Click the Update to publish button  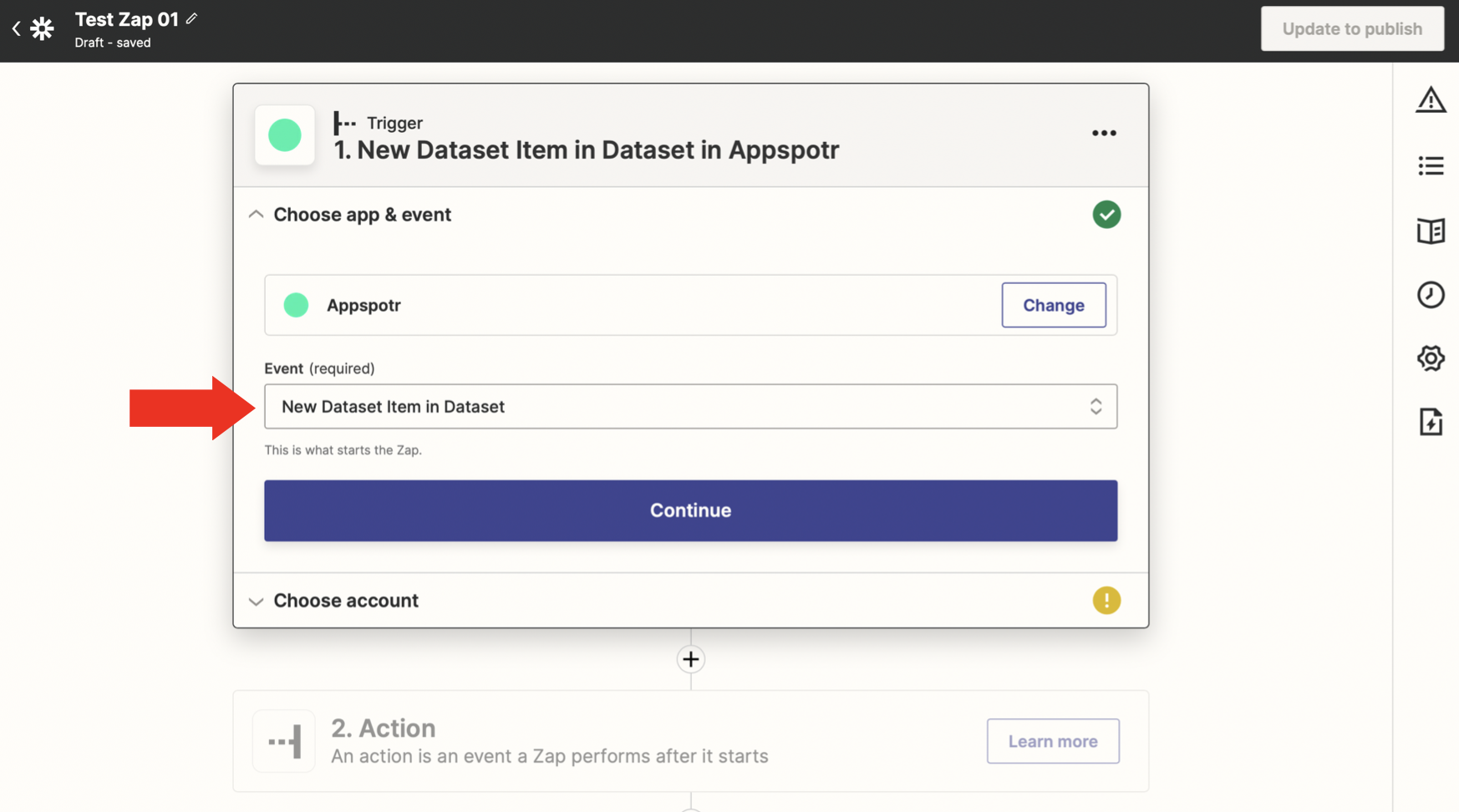click(1352, 29)
